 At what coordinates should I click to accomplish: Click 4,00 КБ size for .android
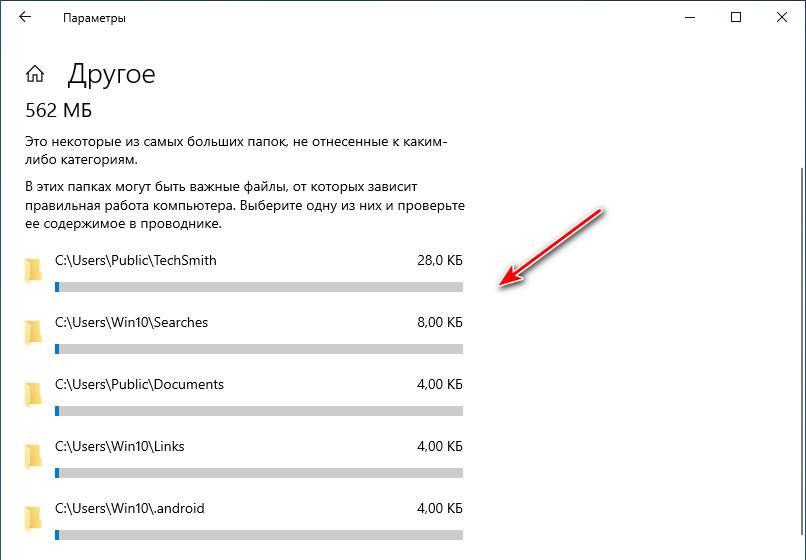click(440, 509)
